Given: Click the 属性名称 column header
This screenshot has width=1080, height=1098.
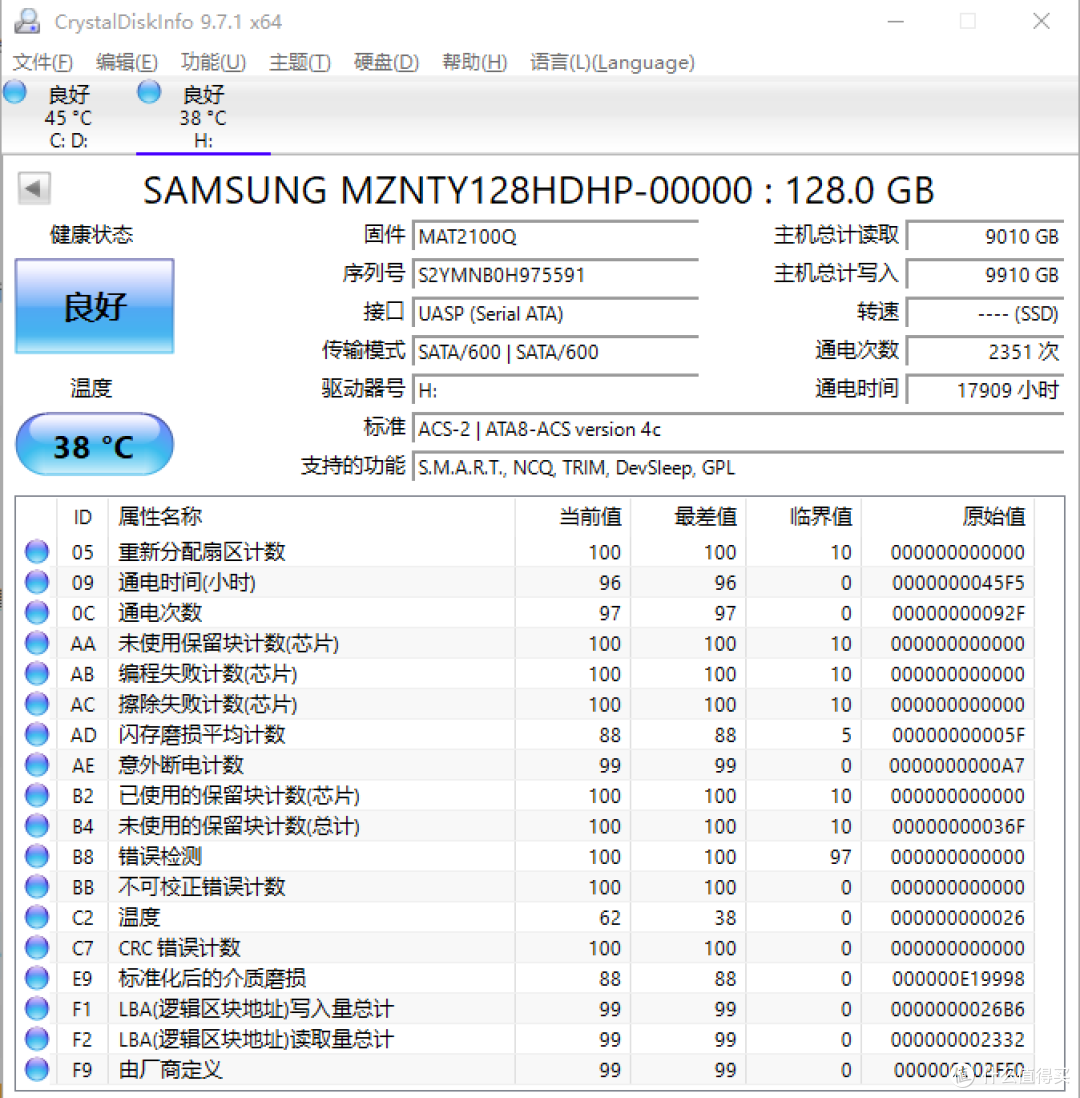Looking at the screenshot, I should tap(312, 517).
